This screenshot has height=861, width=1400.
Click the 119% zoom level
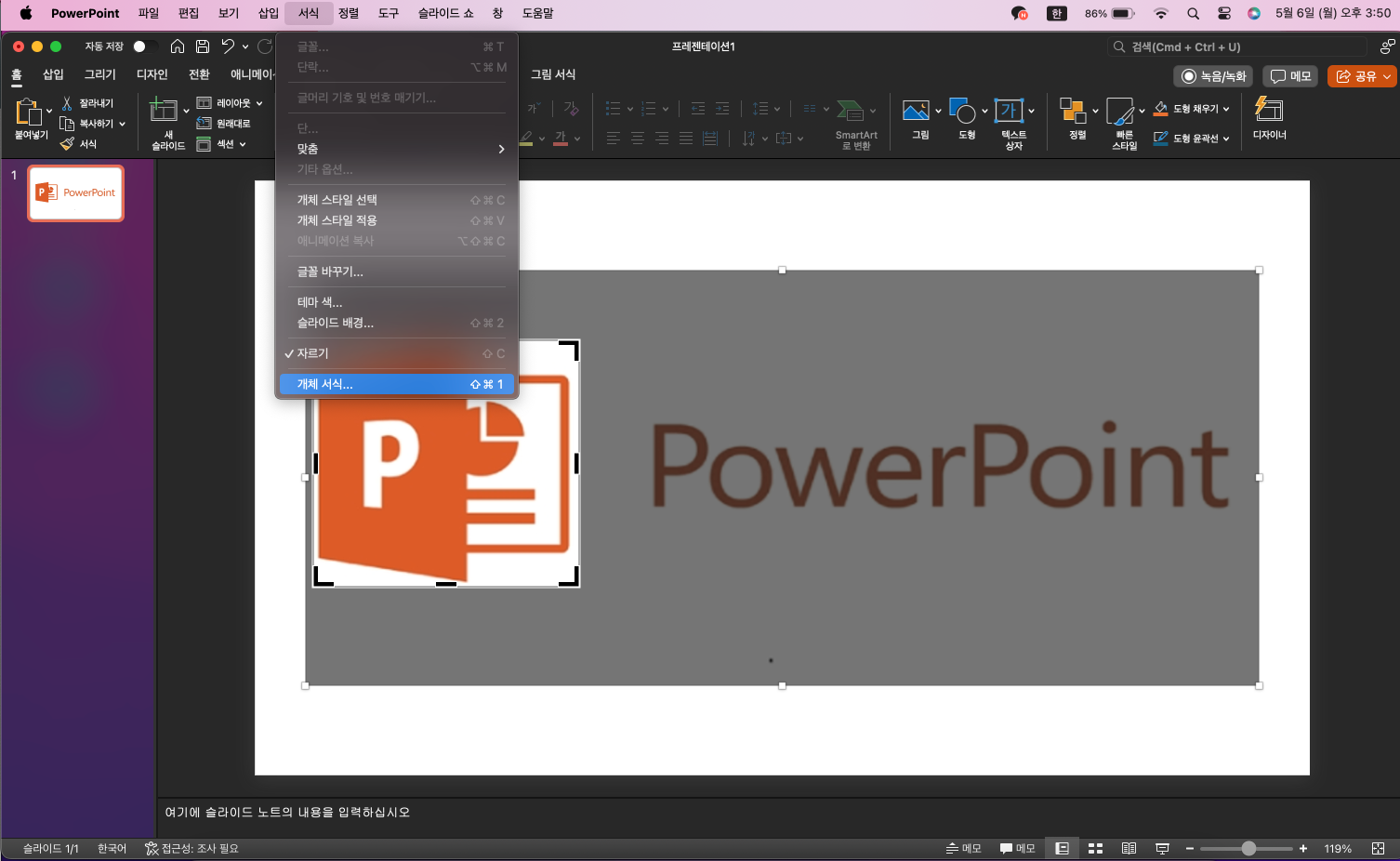point(1338,848)
